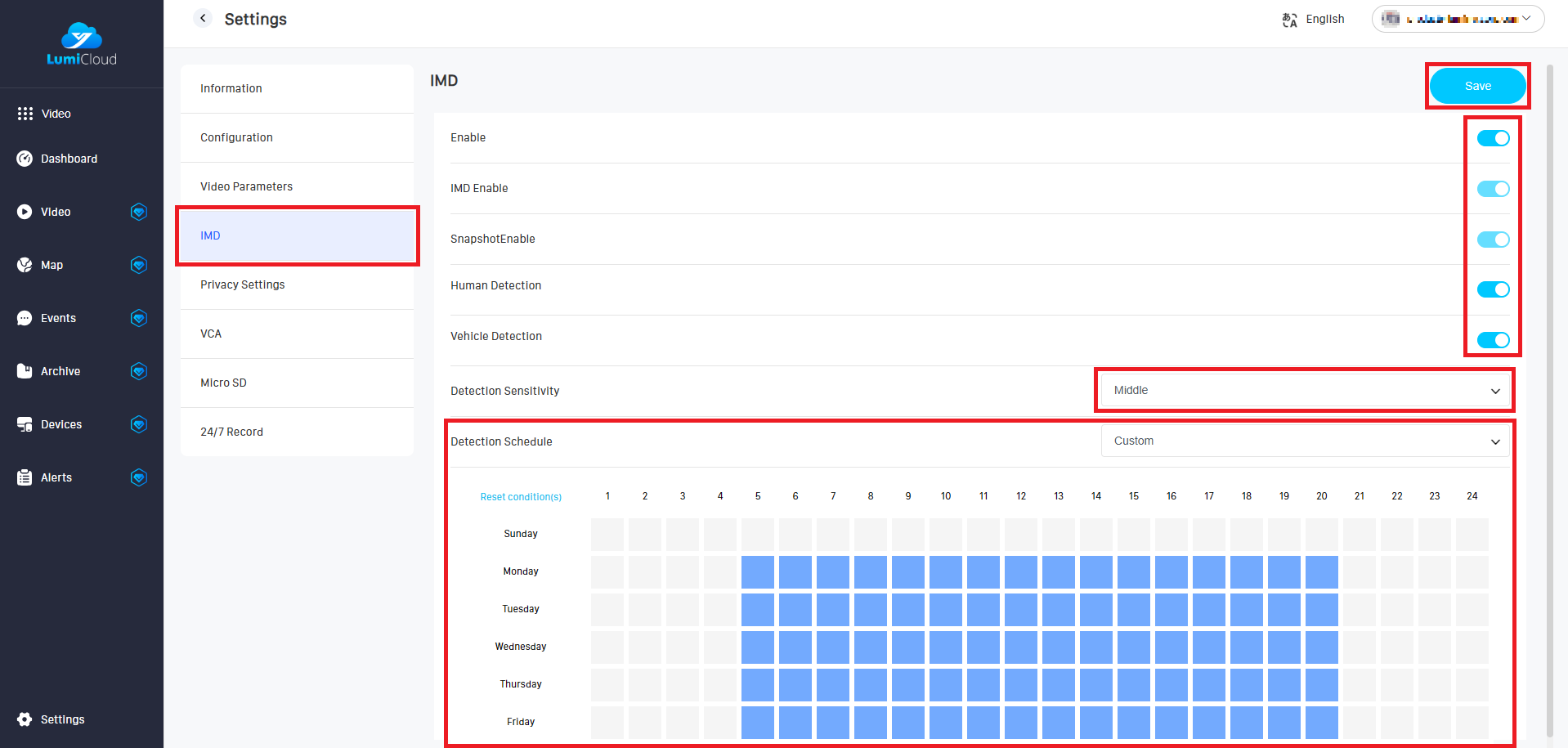1568x748 pixels.
Task: Expand the Detection Sensitivity dropdown
Action: (1305, 391)
